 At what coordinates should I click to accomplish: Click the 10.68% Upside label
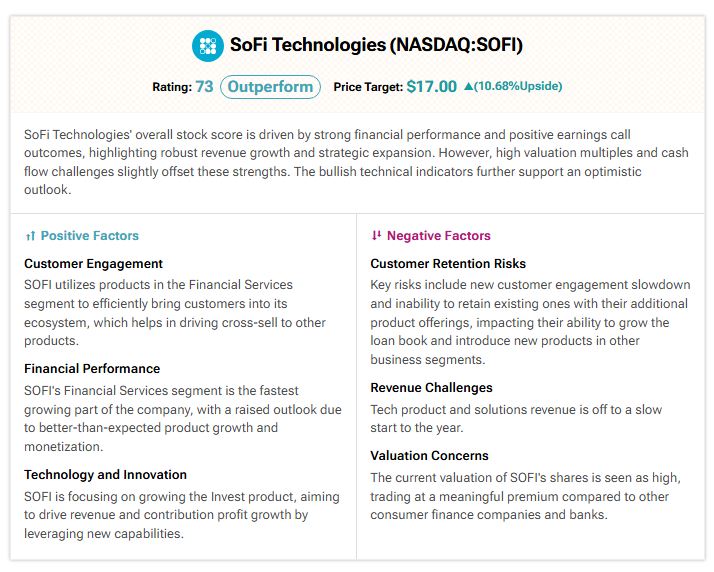[x=518, y=86]
